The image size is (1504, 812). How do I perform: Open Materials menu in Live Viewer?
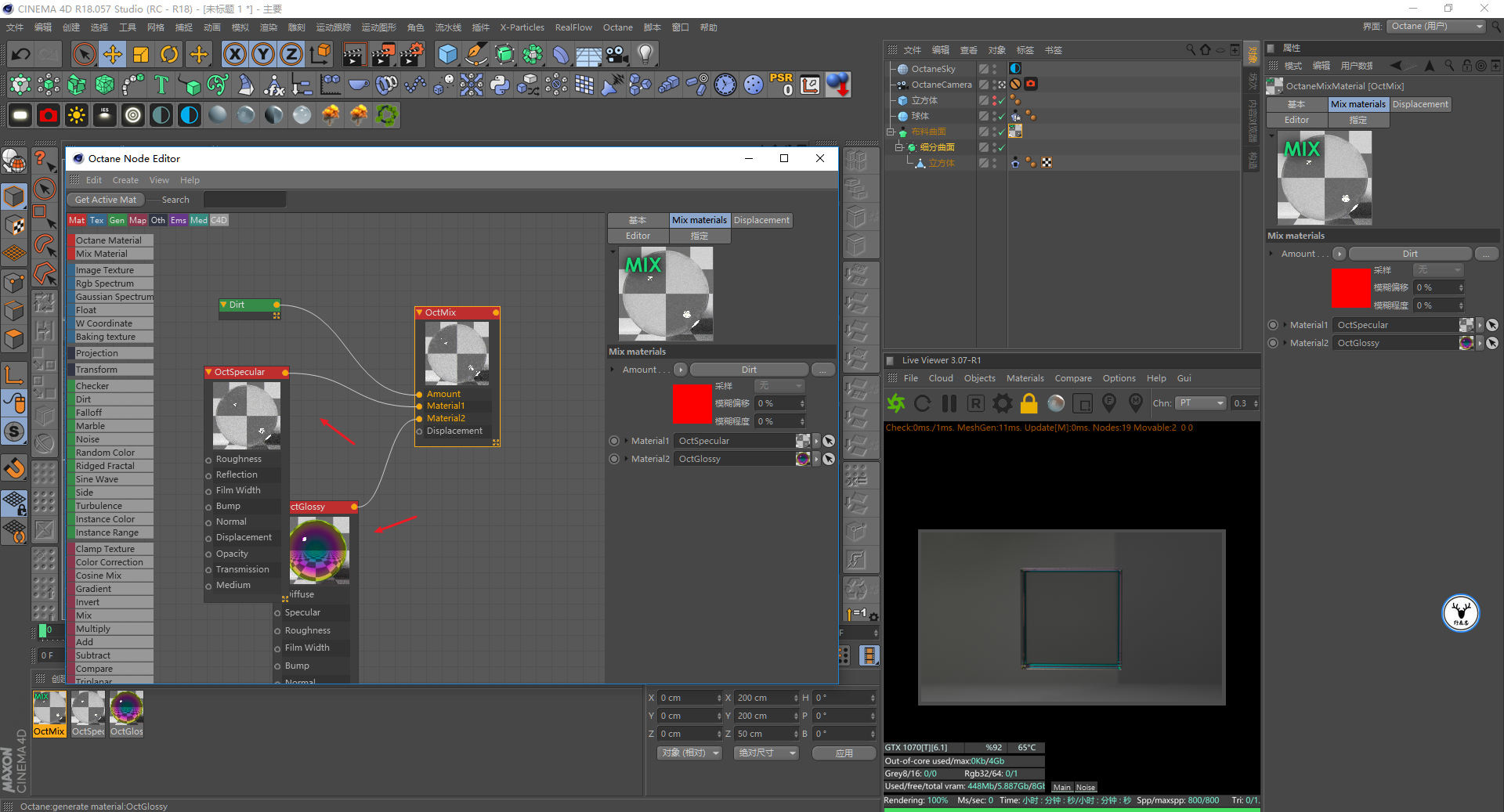coord(1025,378)
